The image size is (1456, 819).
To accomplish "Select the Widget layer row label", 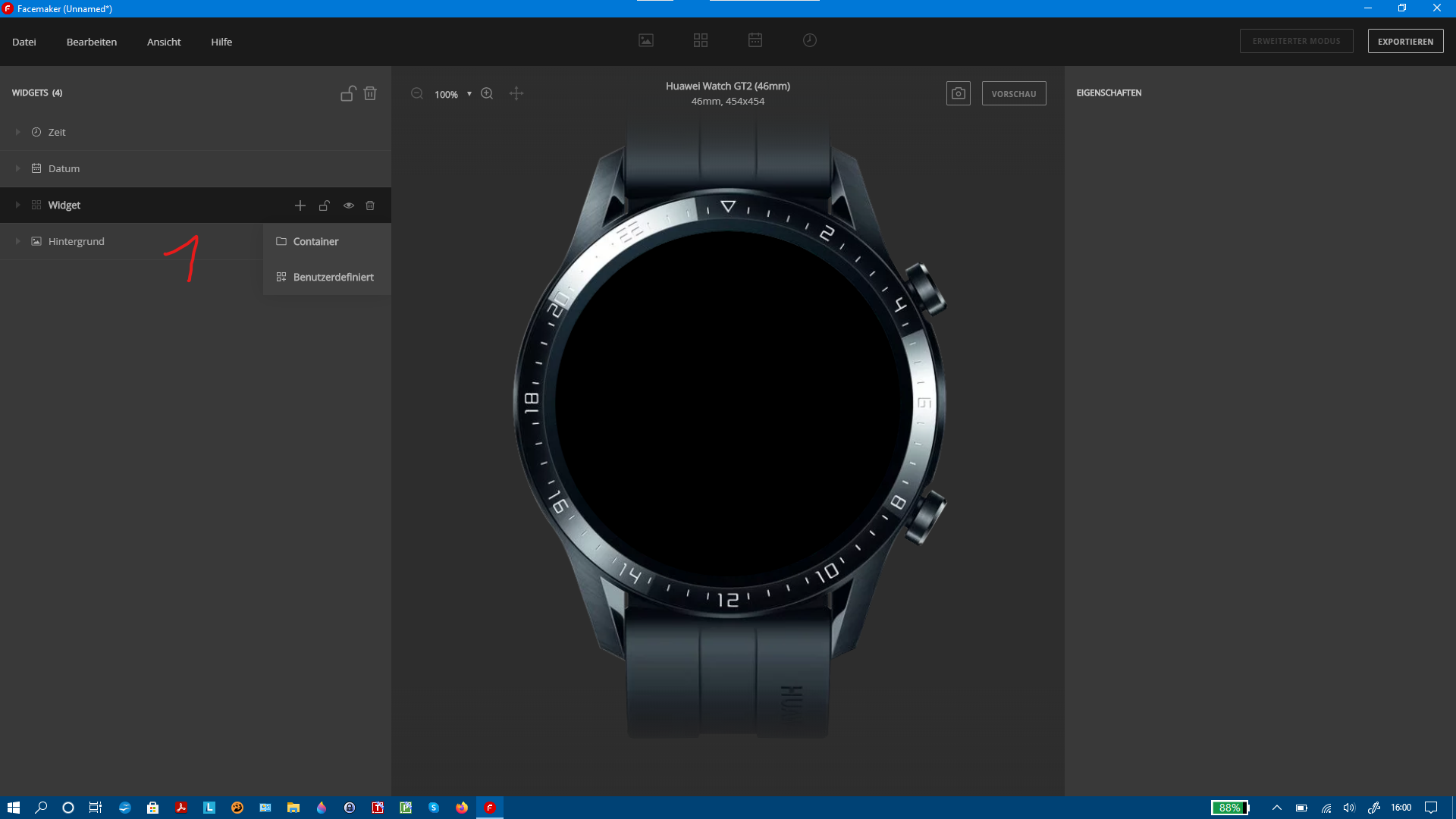I will click(x=64, y=205).
